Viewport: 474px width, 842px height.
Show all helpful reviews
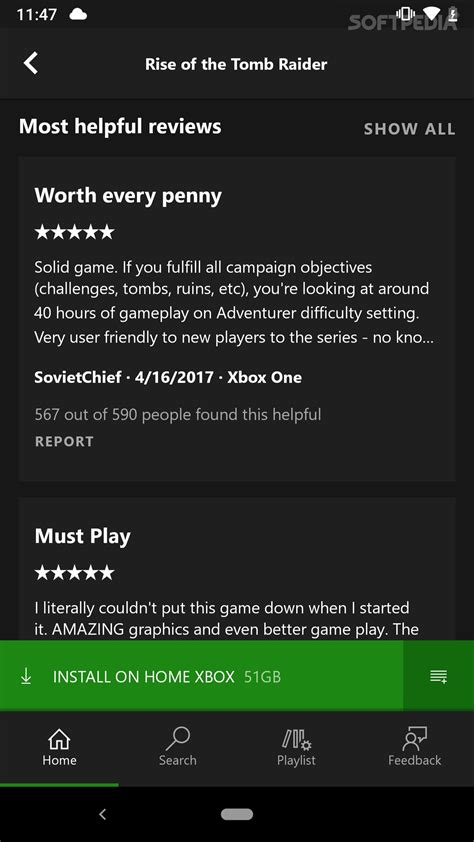pyautogui.click(x=409, y=129)
